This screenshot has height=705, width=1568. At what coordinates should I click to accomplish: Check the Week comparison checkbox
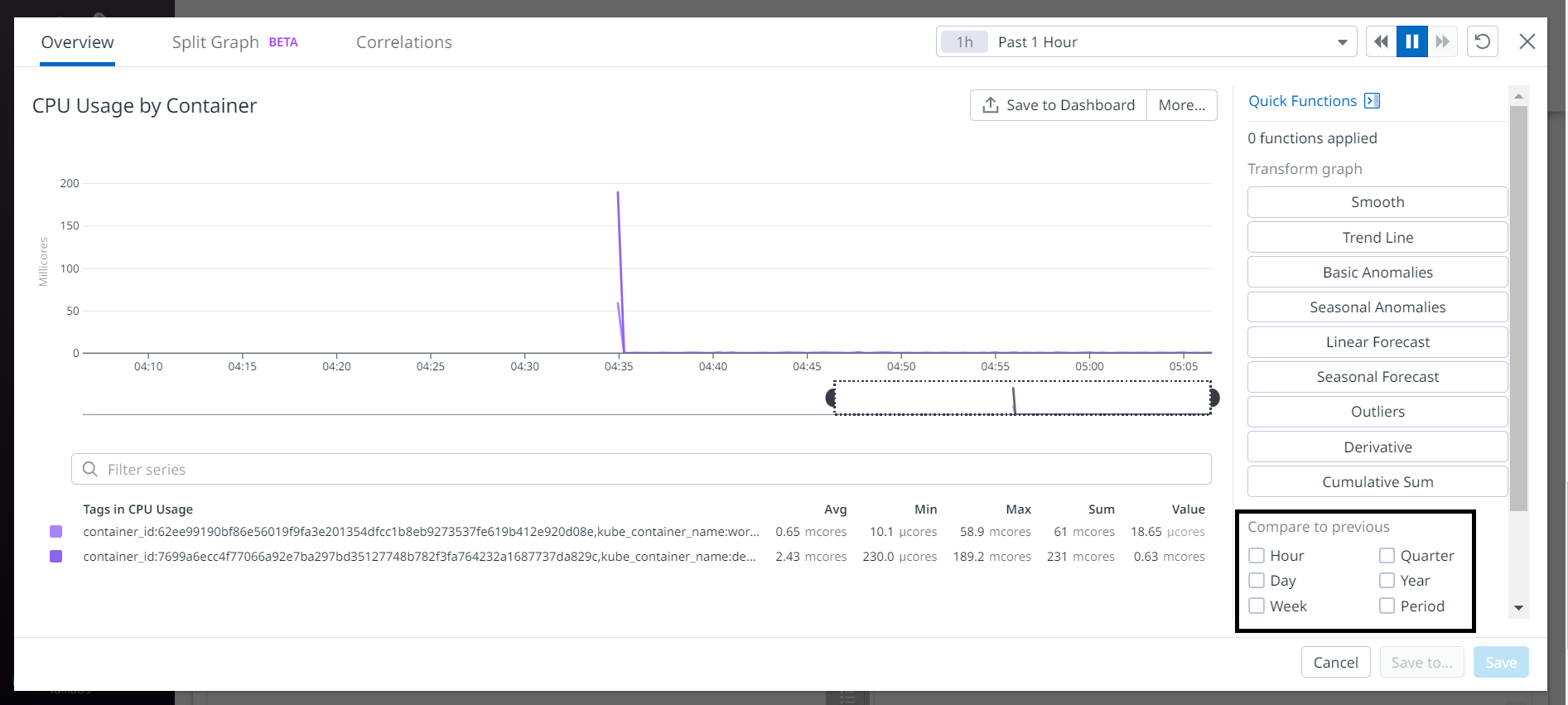coord(1257,606)
